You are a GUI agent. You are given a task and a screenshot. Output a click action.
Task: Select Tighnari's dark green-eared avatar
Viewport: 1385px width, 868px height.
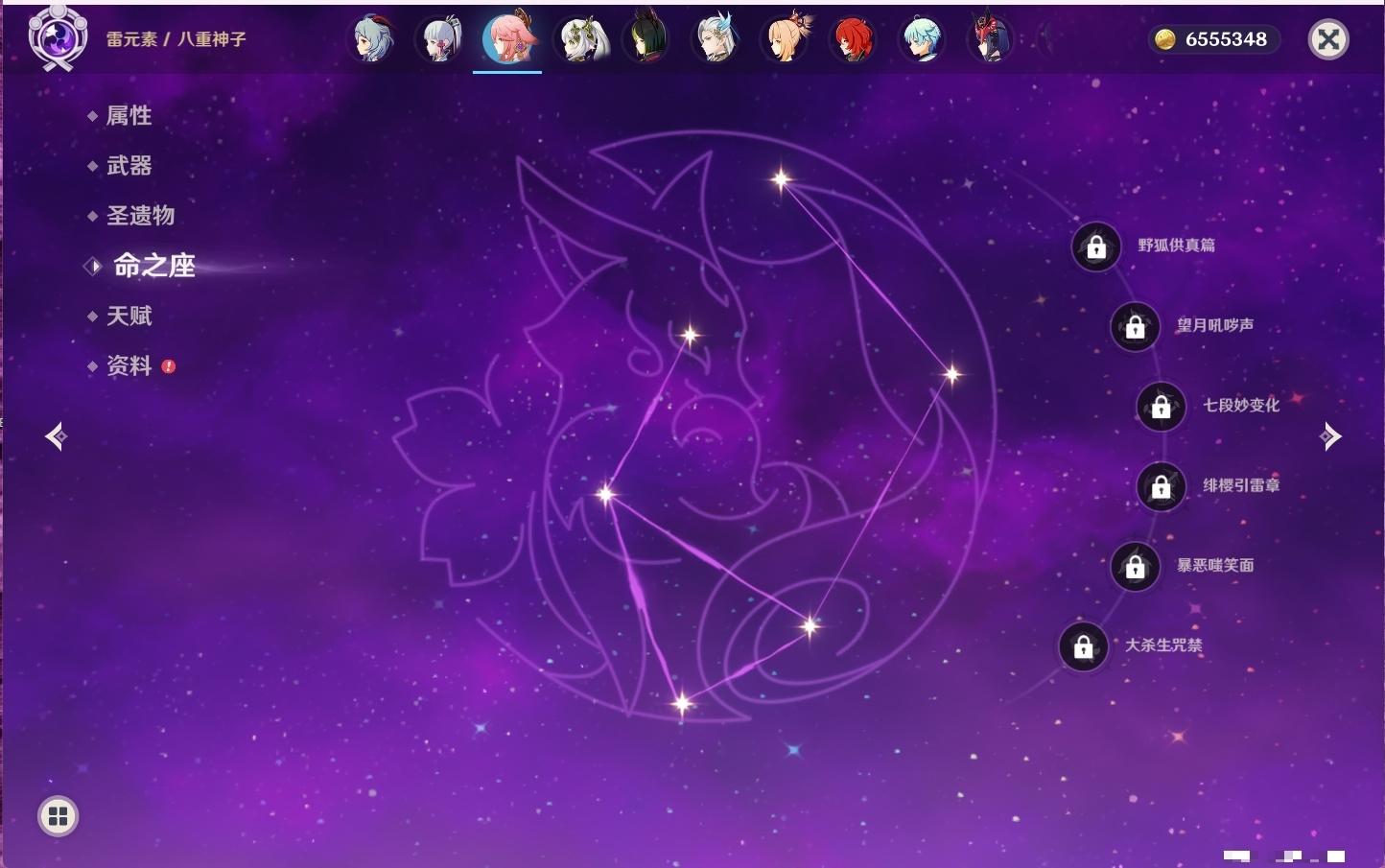tap(646, 39)
